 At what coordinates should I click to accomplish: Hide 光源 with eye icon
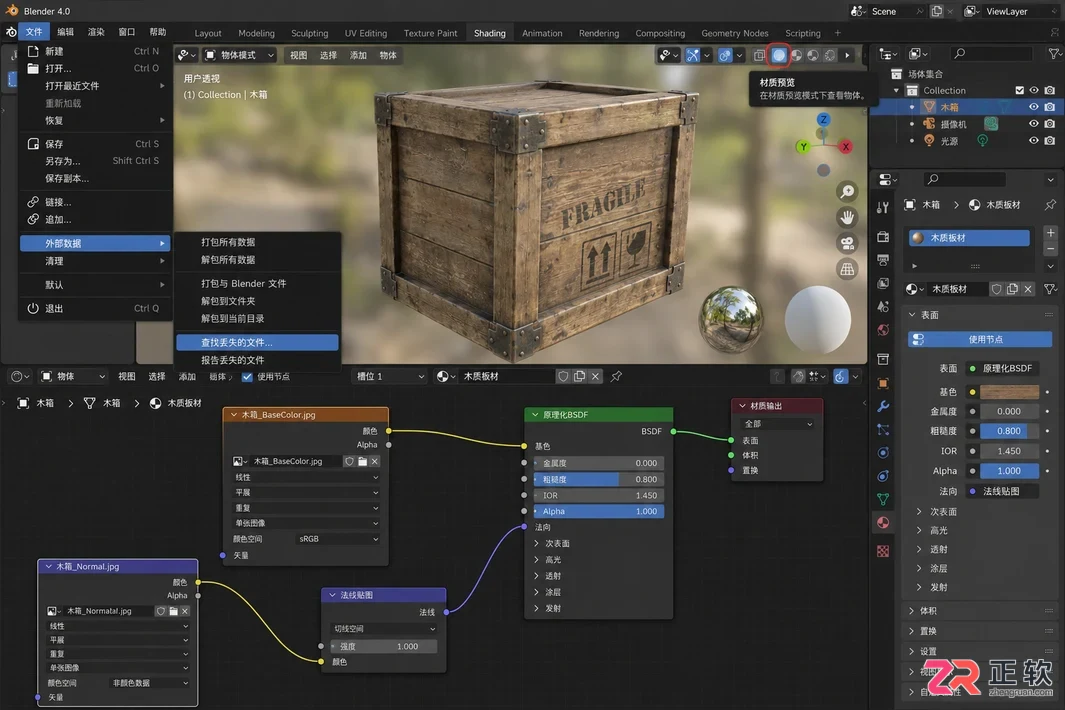tap(1034, 141)
